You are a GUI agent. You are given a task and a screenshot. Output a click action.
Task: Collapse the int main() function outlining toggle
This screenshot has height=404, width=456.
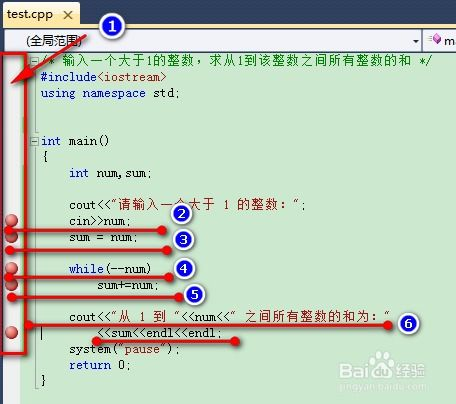(x=34, y=141)
